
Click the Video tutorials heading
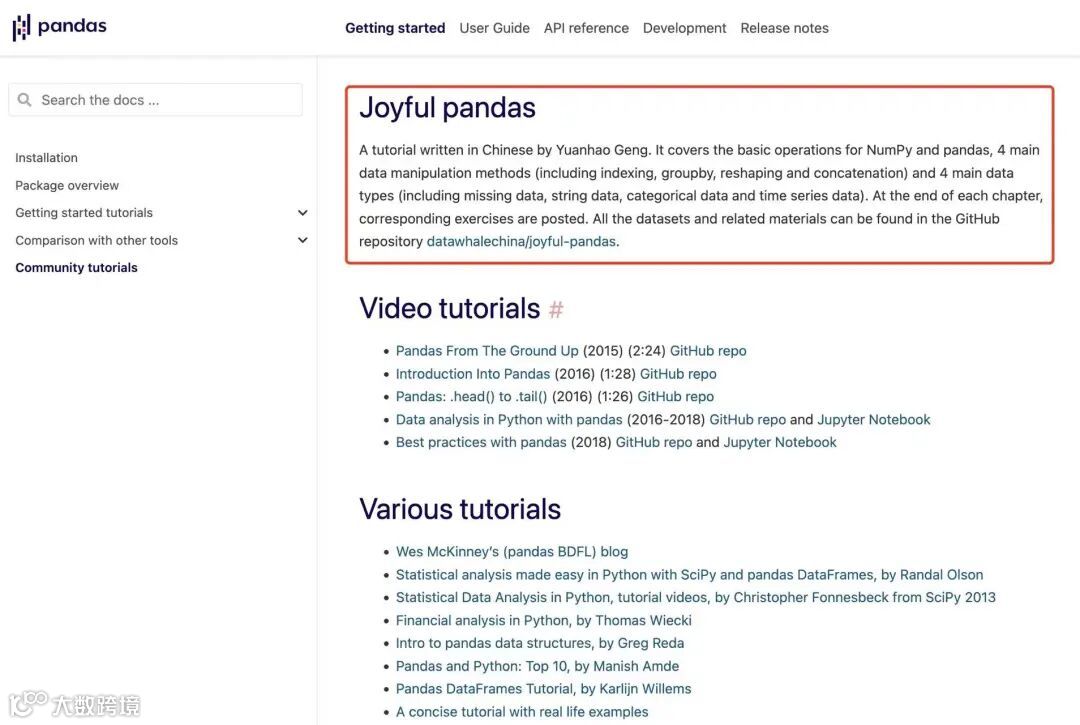[449, 308]
